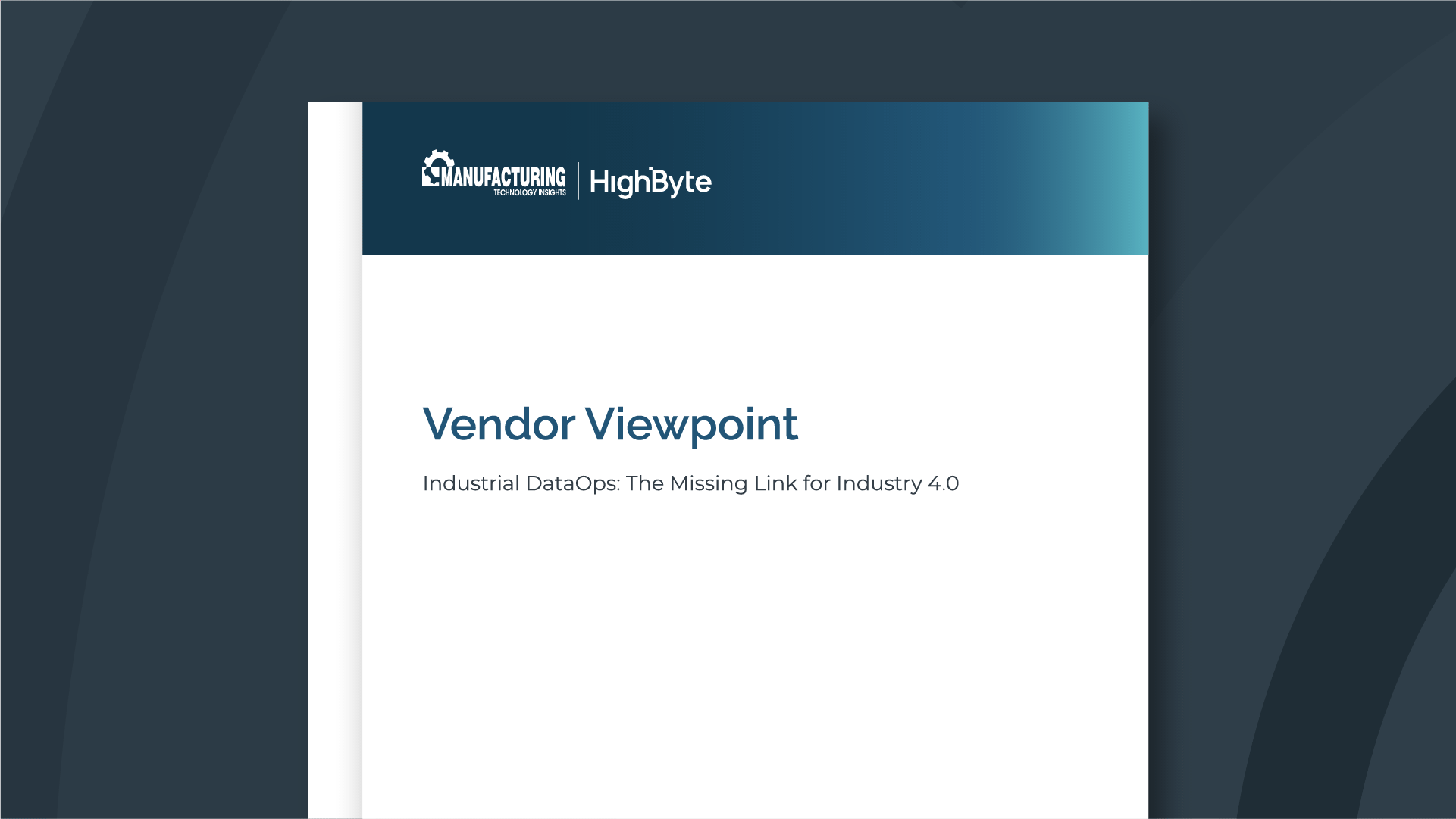Click the MANUFACTURING wordmark in header

[503, 177]
